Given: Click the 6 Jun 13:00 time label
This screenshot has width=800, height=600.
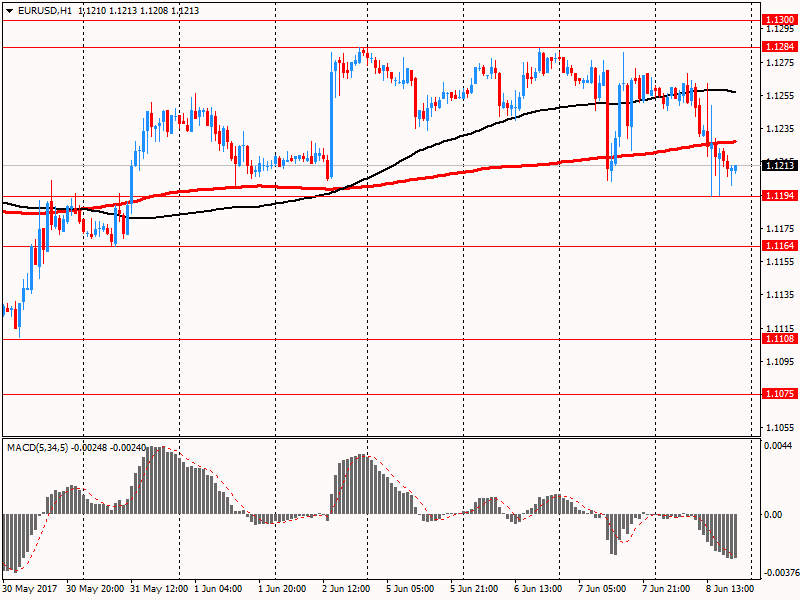Looking at the screenshot, I should [538, 589].
